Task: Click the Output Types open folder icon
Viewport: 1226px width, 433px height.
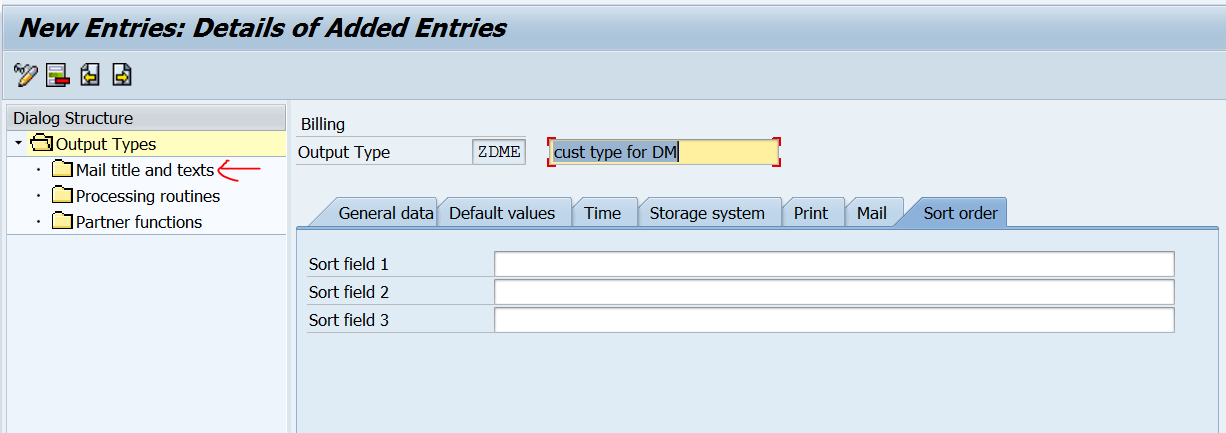Action: tap(42, 144)
